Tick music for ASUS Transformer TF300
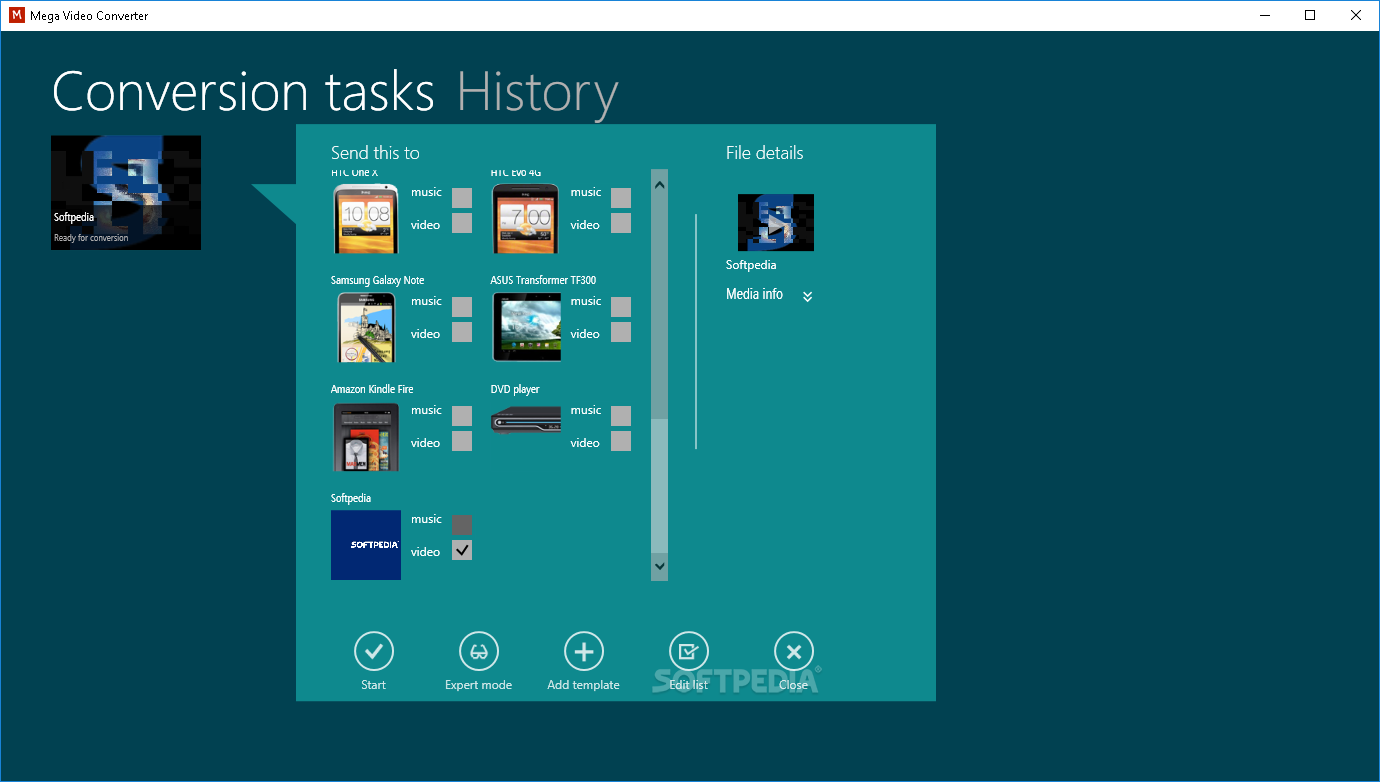1380x782 pixels. [x=621, y=307]
